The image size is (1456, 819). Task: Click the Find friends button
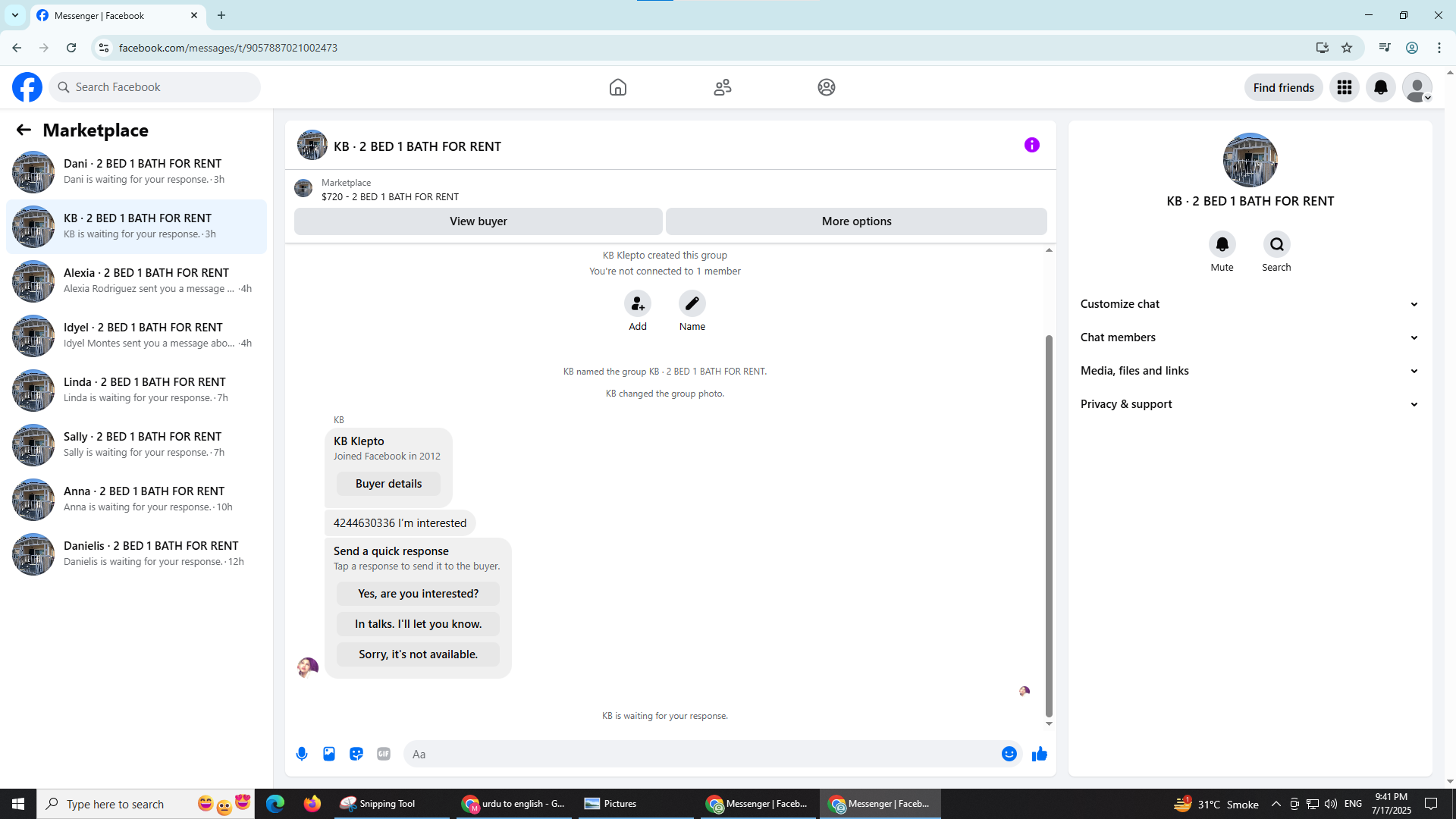pyautogui.click(x=1284, y=87)
